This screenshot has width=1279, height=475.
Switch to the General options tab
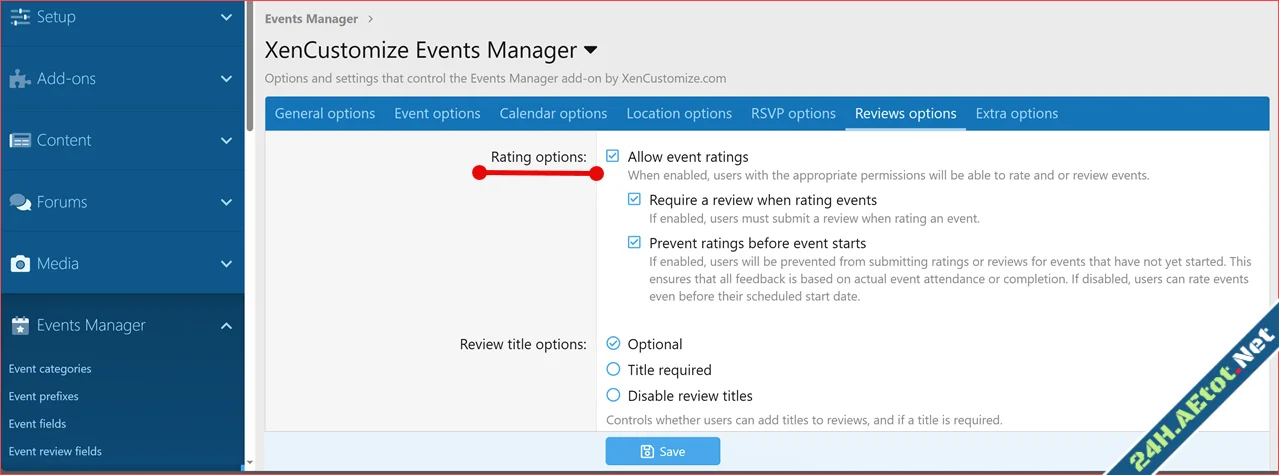coord(325,113)
